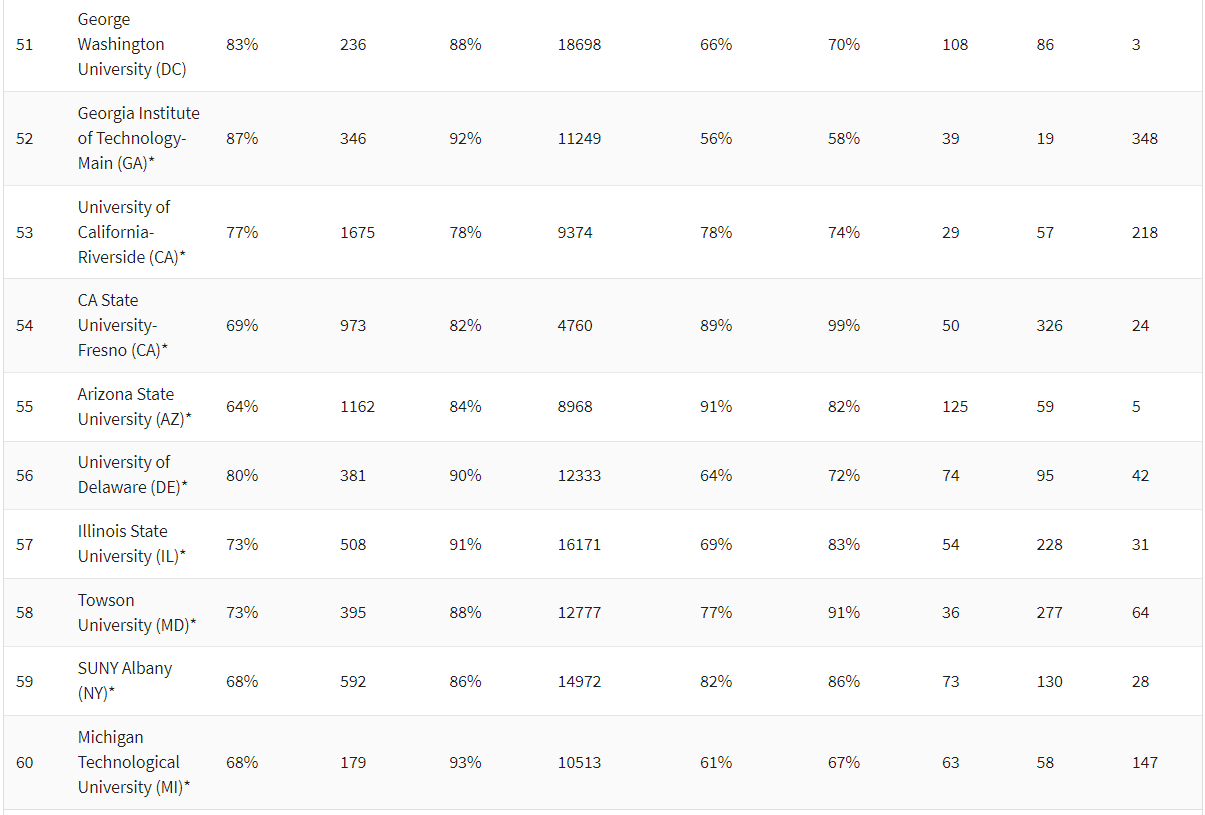Viewport: 1205px width, 815px height.
Task: Select the 99% cell in Fresno row
Action: (x=843, y=326)
